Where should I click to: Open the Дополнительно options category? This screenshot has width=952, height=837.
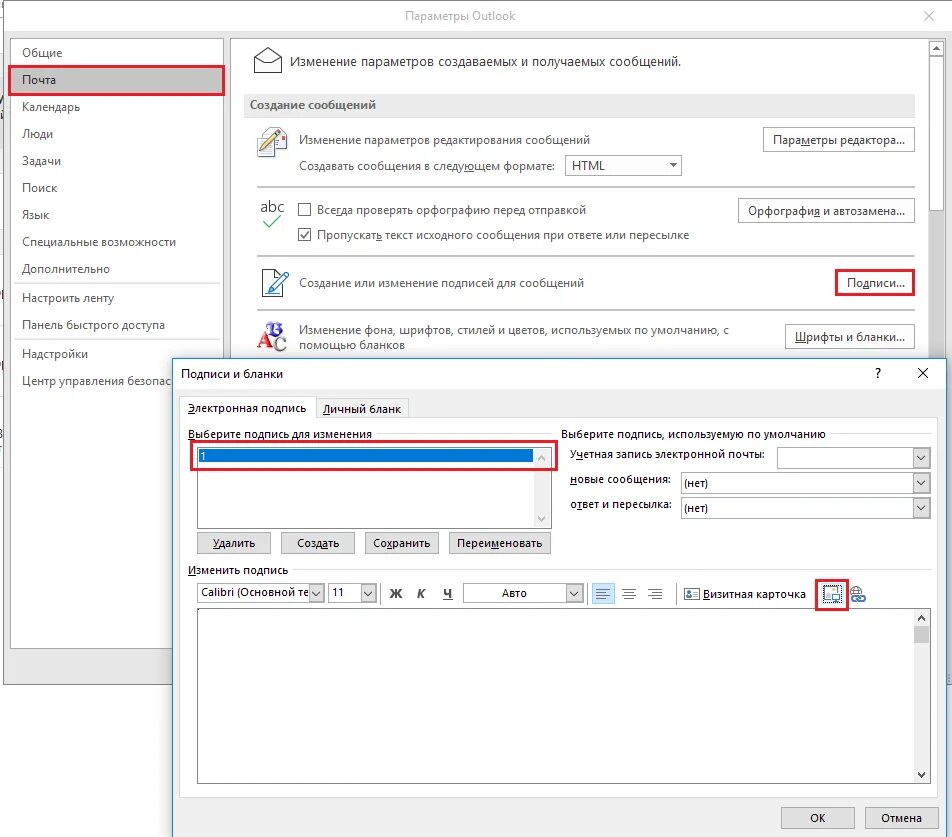pos(117,269)
